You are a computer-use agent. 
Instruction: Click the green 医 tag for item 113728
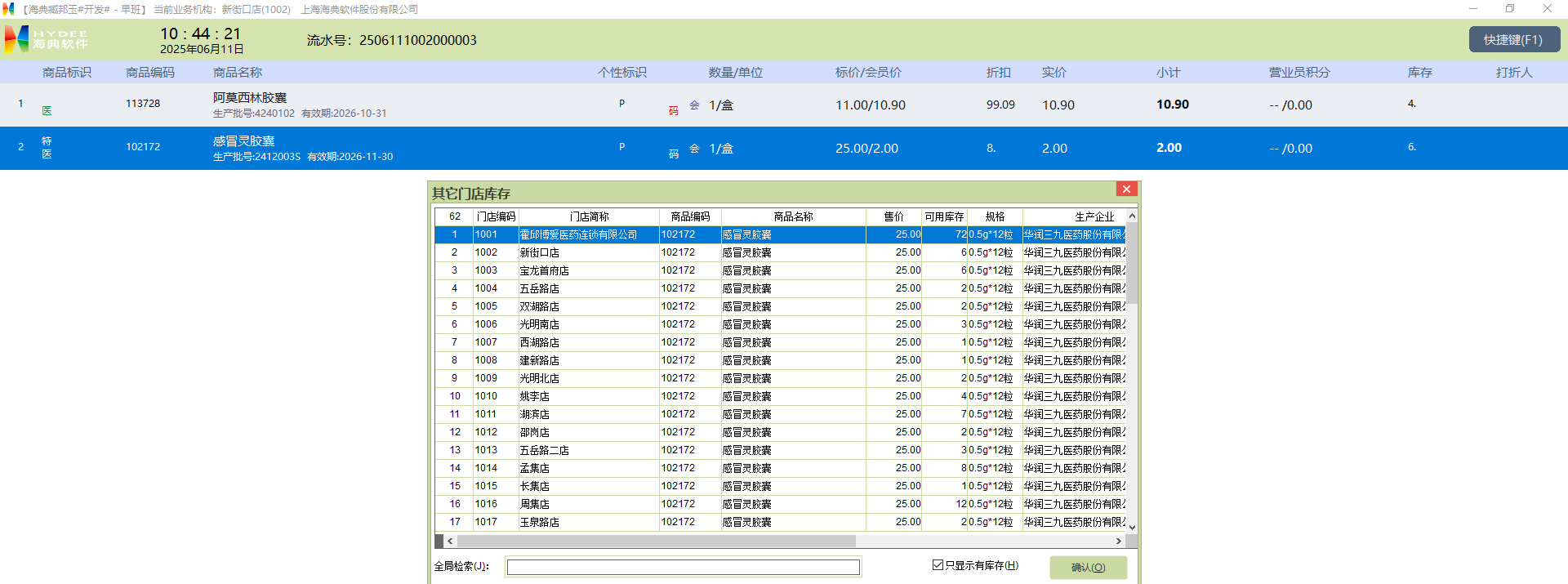tap(47, 111)
